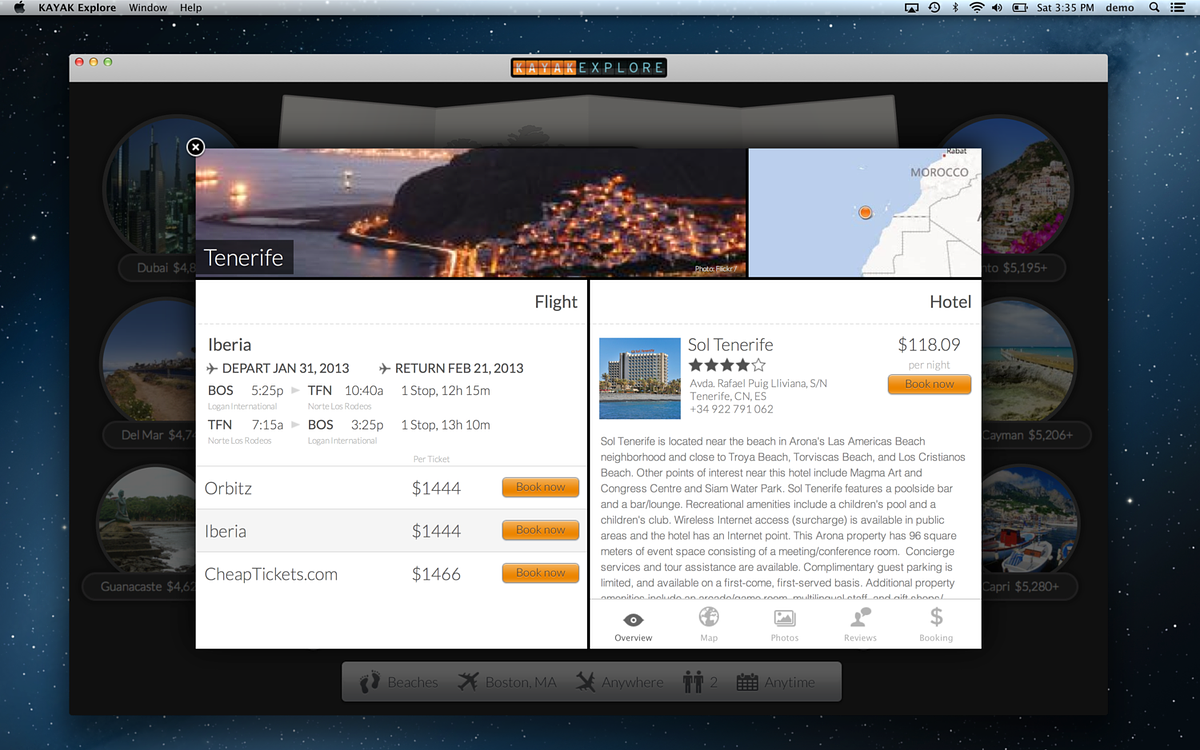The height and width of the screenshot is (750, 1200).
Task: Book the Orbitz flight for $1444
Action: coord(540,487)
